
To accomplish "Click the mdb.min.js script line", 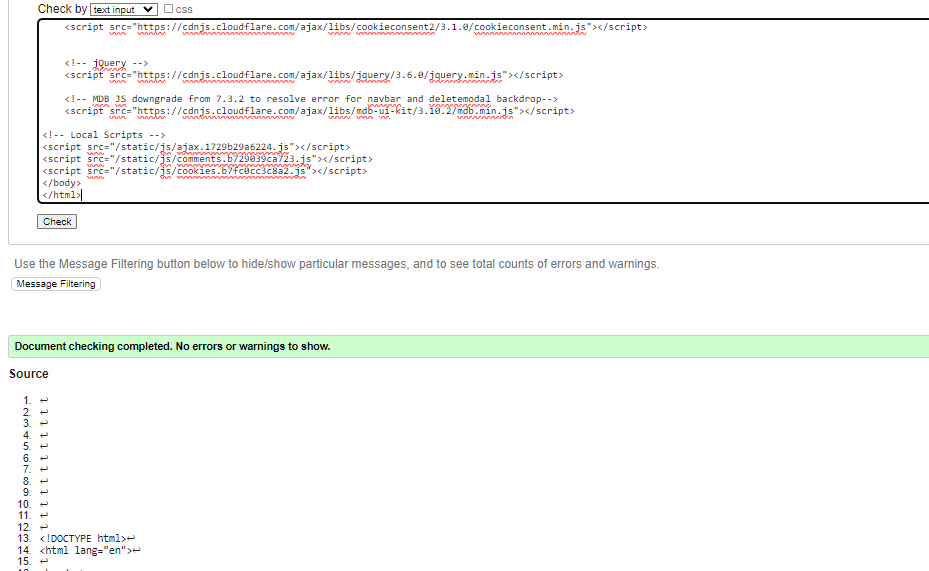I will [x=319, y=111].
